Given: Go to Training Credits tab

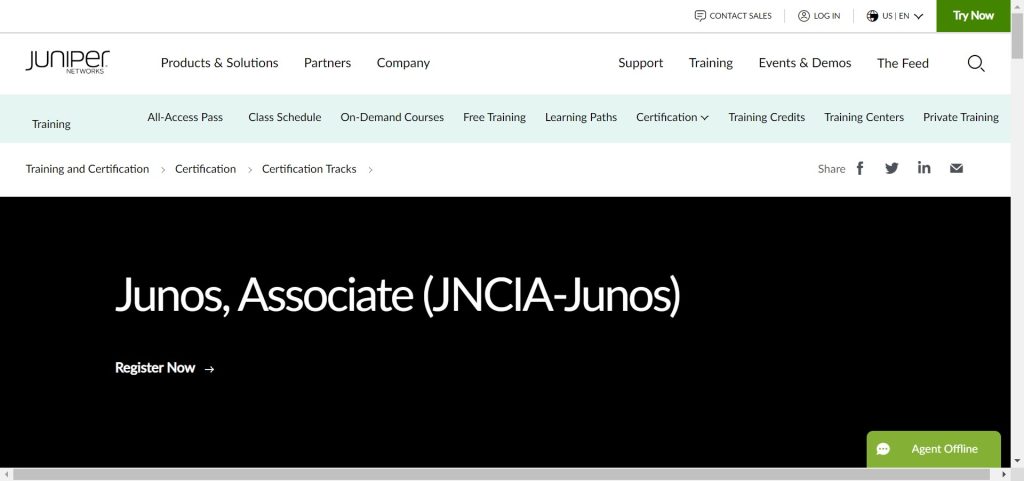Looking at the screenshot, I should coord(767,117).
